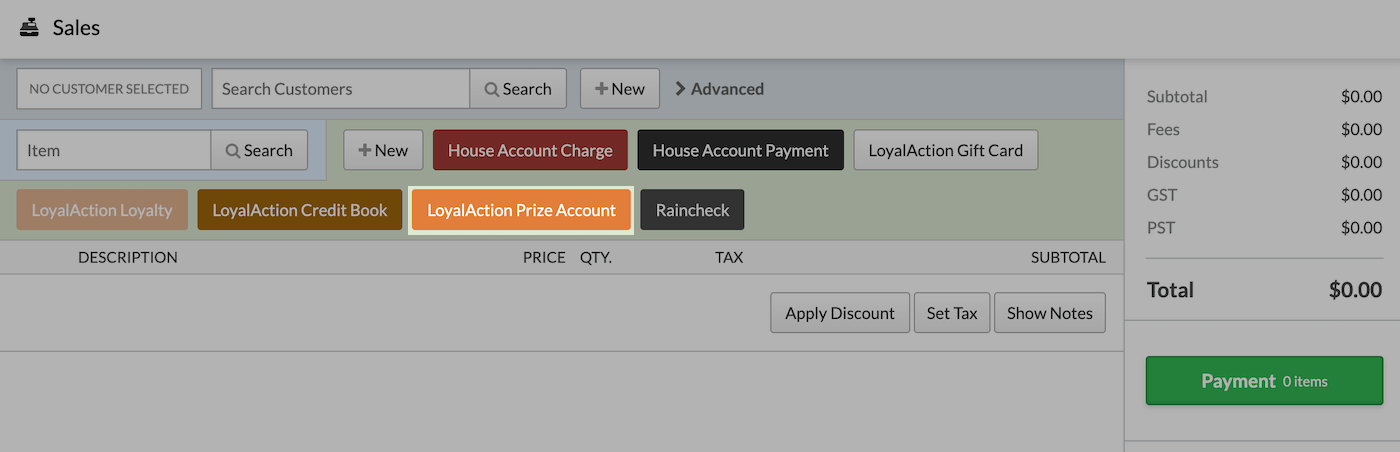The height and width of the screenshot is (452, 1400).
Task: Click LoyalAction Prize Account button
Action: click(x=522, y=210)
